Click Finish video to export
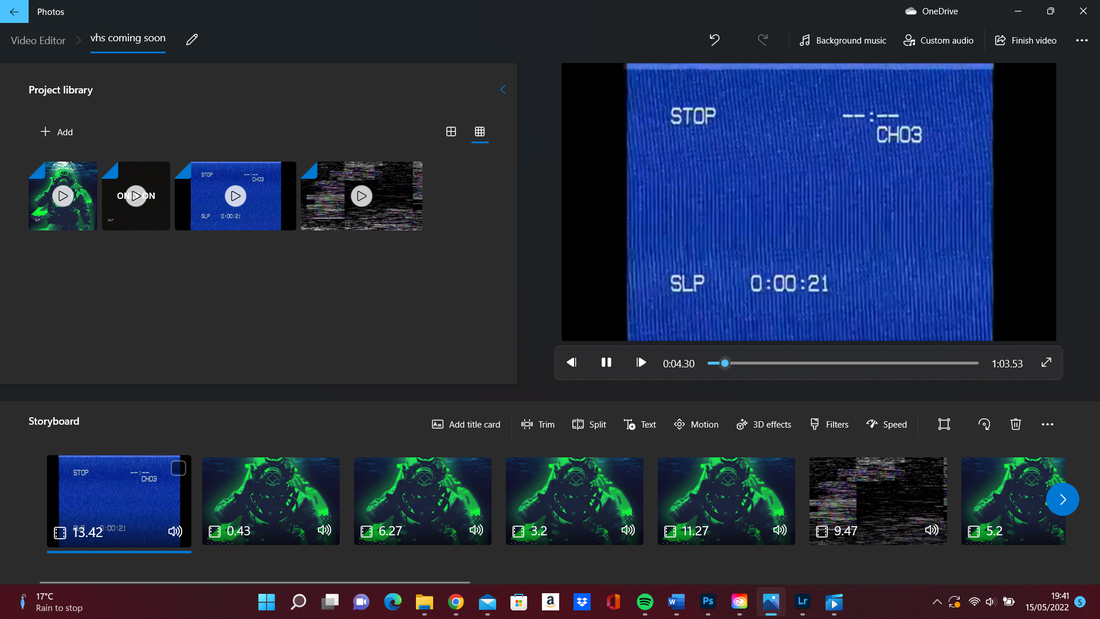 [1026, 40]
